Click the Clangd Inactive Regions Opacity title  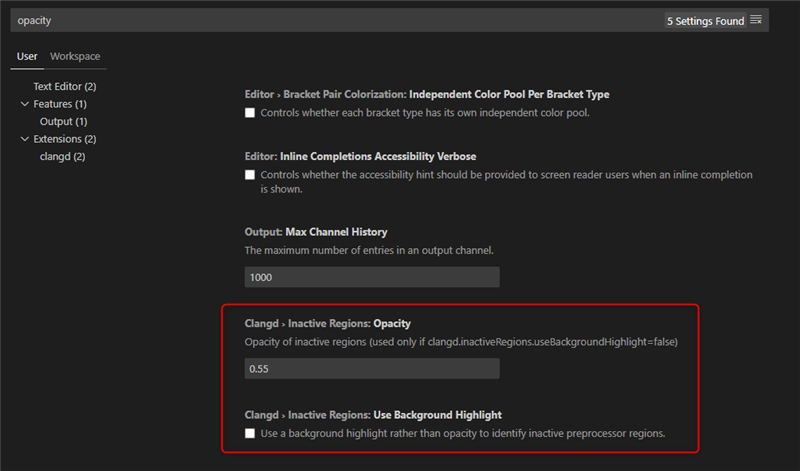click(328, 324)
